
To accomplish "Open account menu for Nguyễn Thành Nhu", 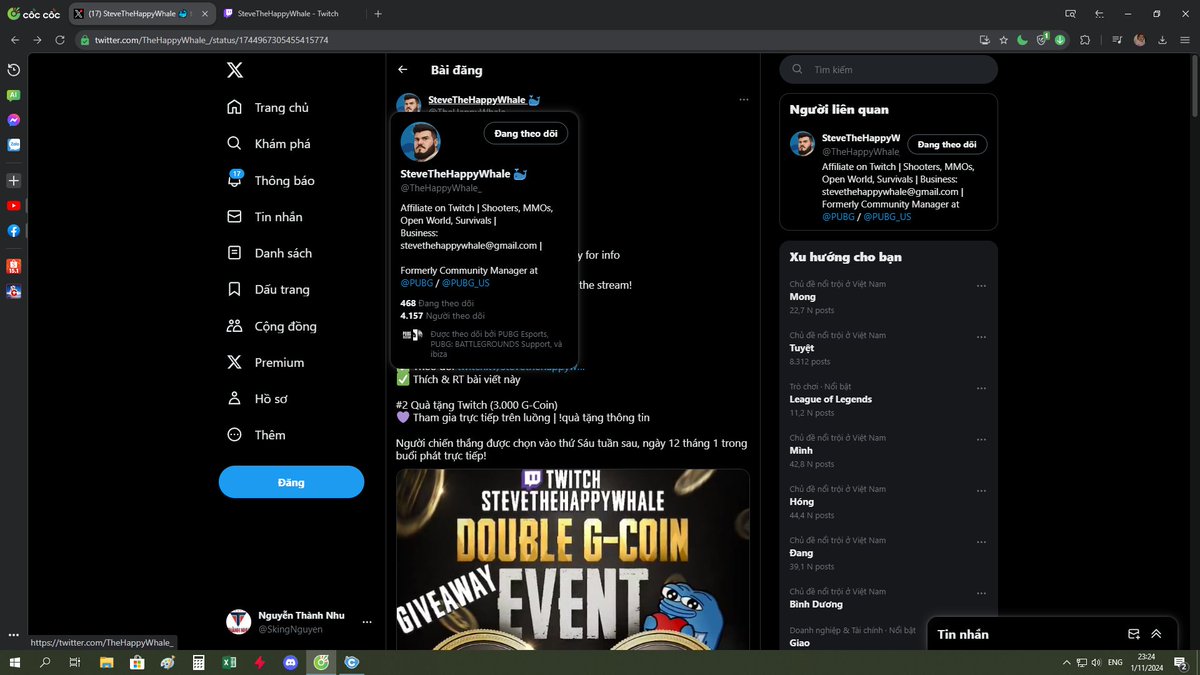I will [x=299, y=622].
